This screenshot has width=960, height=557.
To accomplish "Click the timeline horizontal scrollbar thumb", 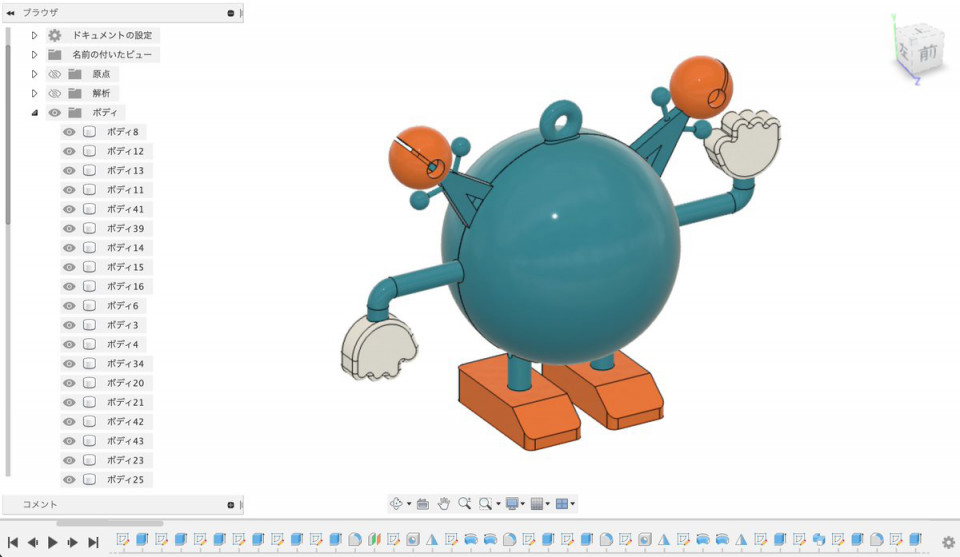I will tap(110, 523).
